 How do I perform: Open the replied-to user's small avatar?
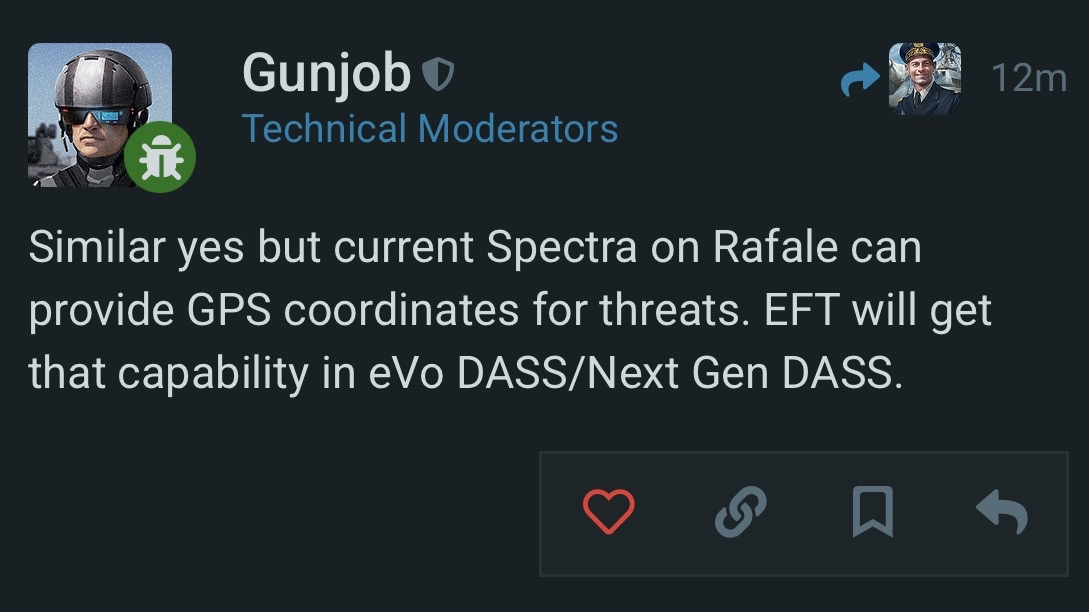[925, 79]
